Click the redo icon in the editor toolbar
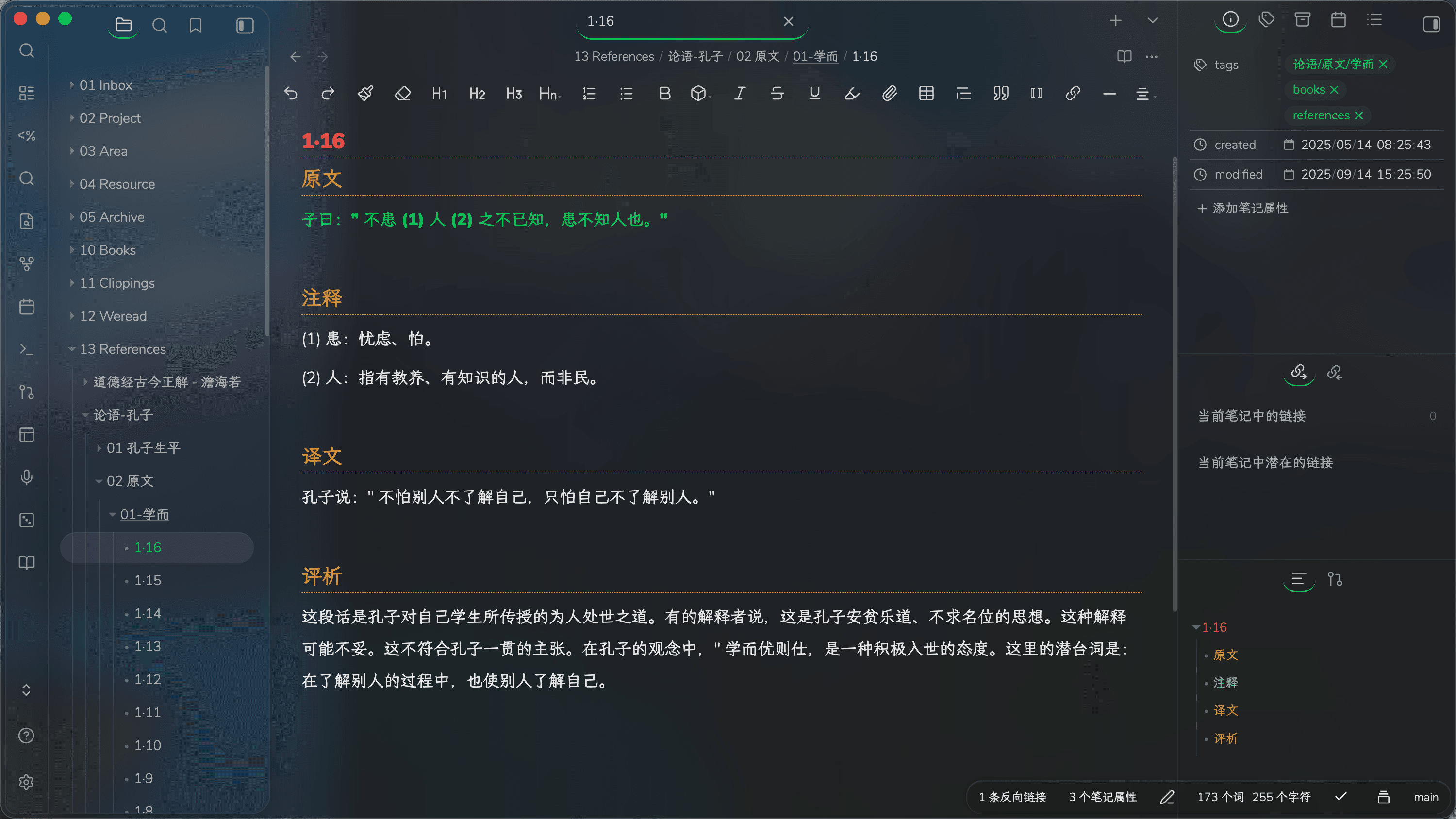 [328, 93]
